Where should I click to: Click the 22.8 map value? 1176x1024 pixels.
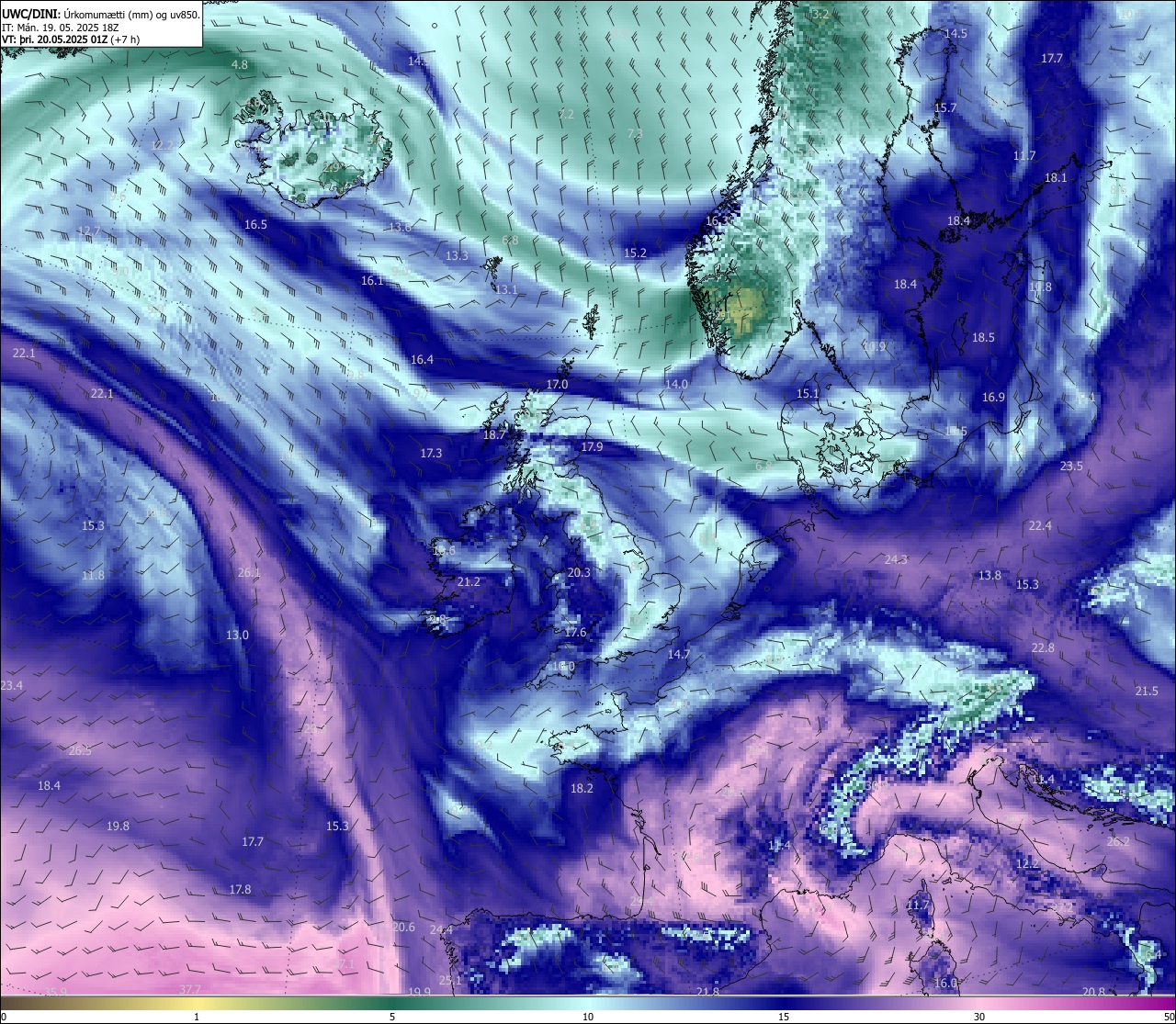(1043, 648)
